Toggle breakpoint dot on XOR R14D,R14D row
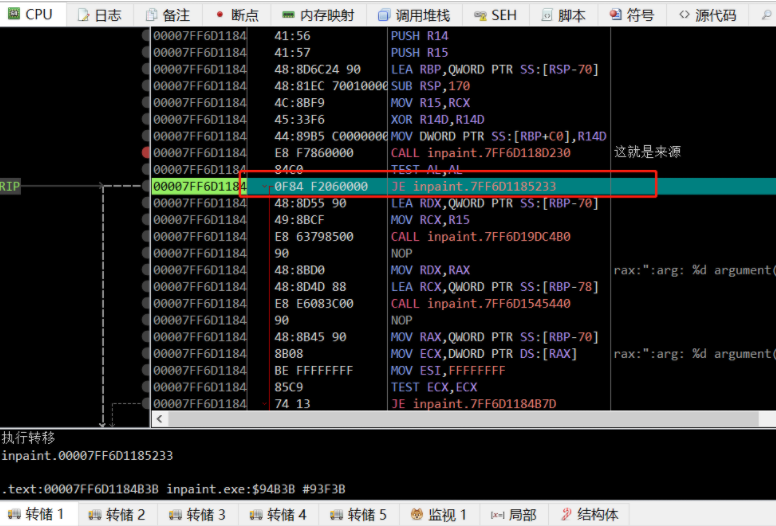This screenshot has width=776, height=526. click(146, 119)
